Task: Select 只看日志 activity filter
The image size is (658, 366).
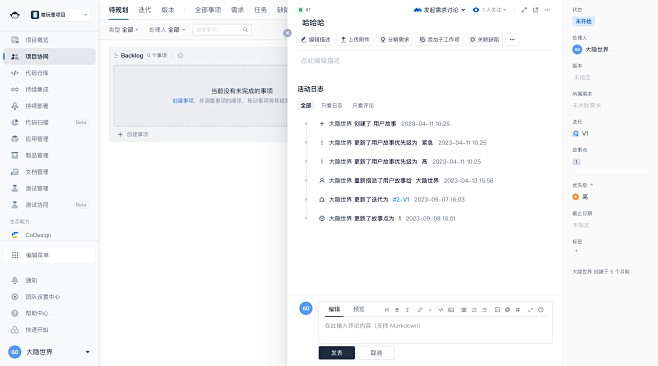Action: [x=332, y=105]
